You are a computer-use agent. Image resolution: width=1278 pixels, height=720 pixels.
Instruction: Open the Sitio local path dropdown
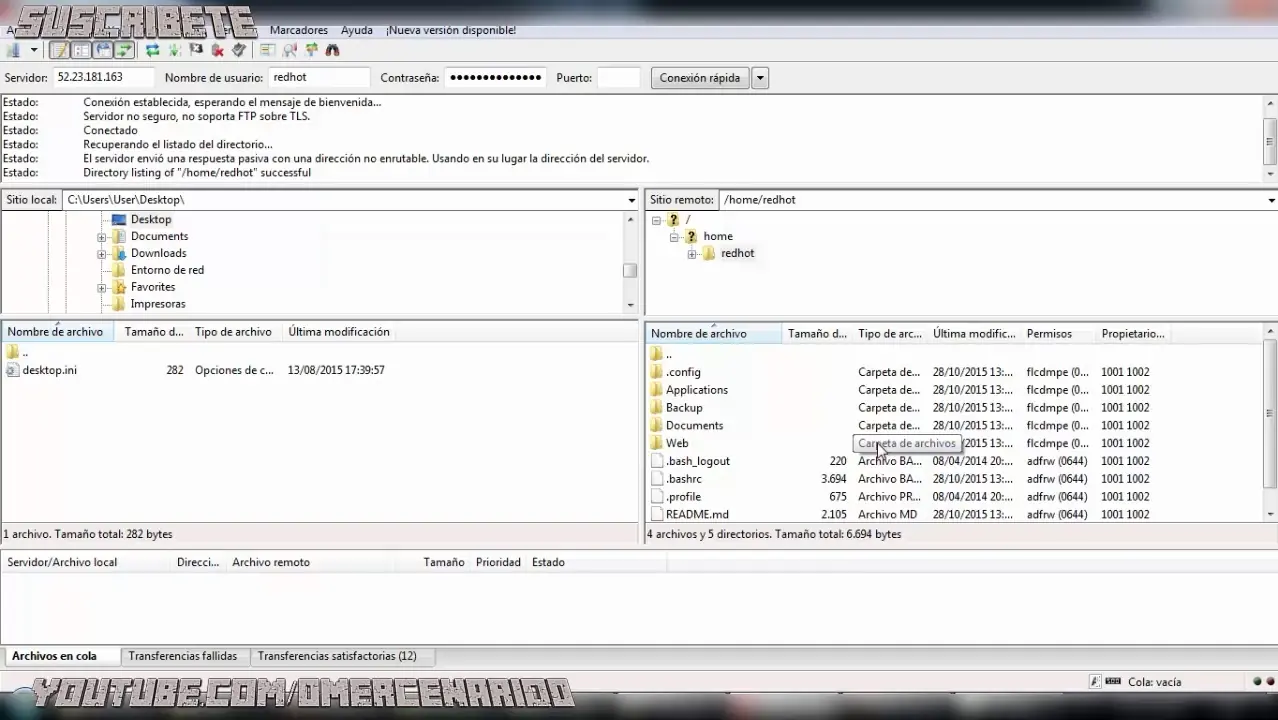(630, 199)
